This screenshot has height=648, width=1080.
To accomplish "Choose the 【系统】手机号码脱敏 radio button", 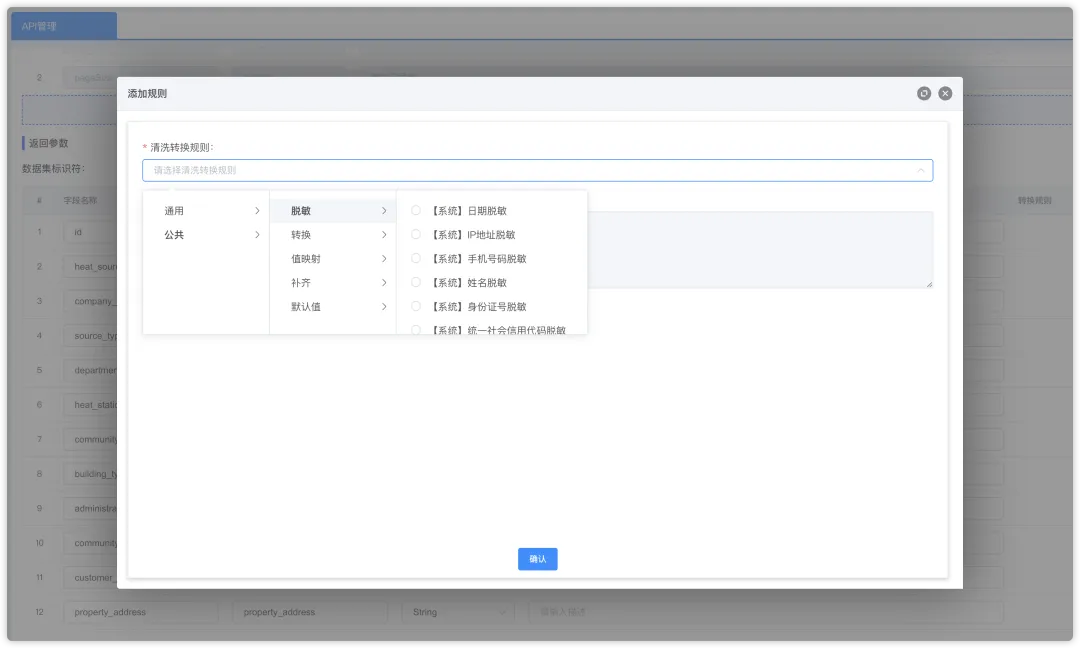I will (416, 259).
